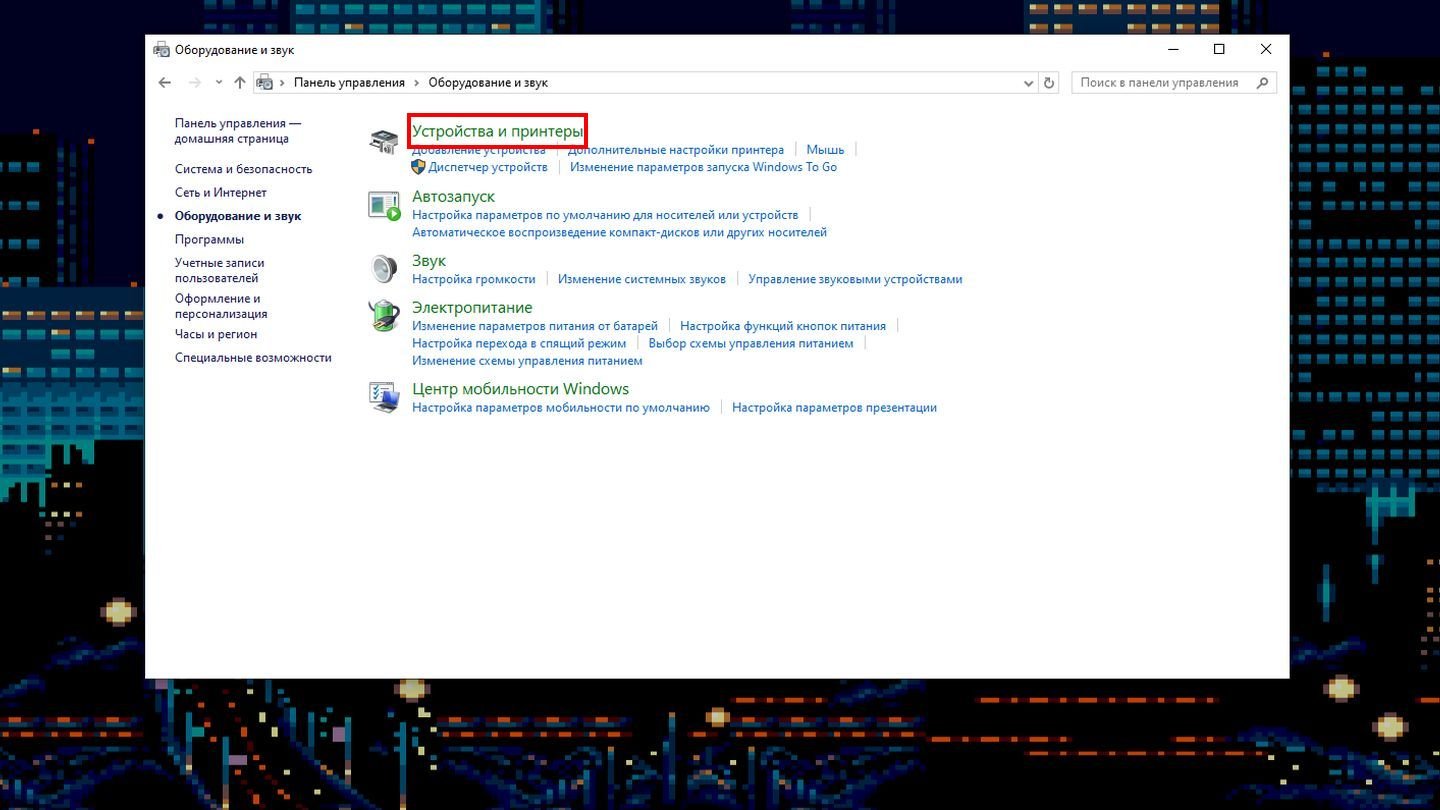Open Устройства и принтеры heading

coord(497,131)
